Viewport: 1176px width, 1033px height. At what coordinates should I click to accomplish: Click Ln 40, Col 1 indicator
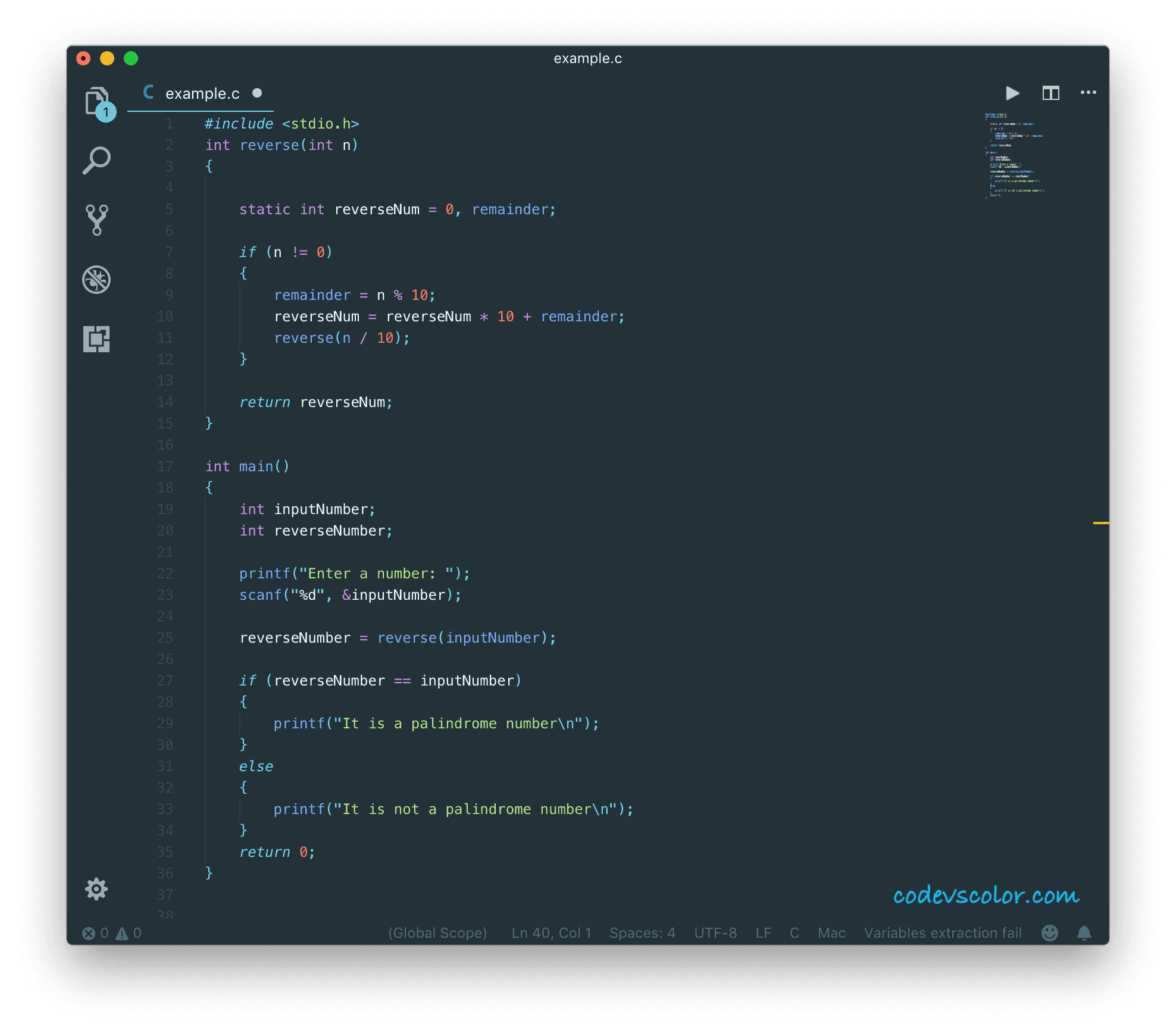tap(551, 932)
